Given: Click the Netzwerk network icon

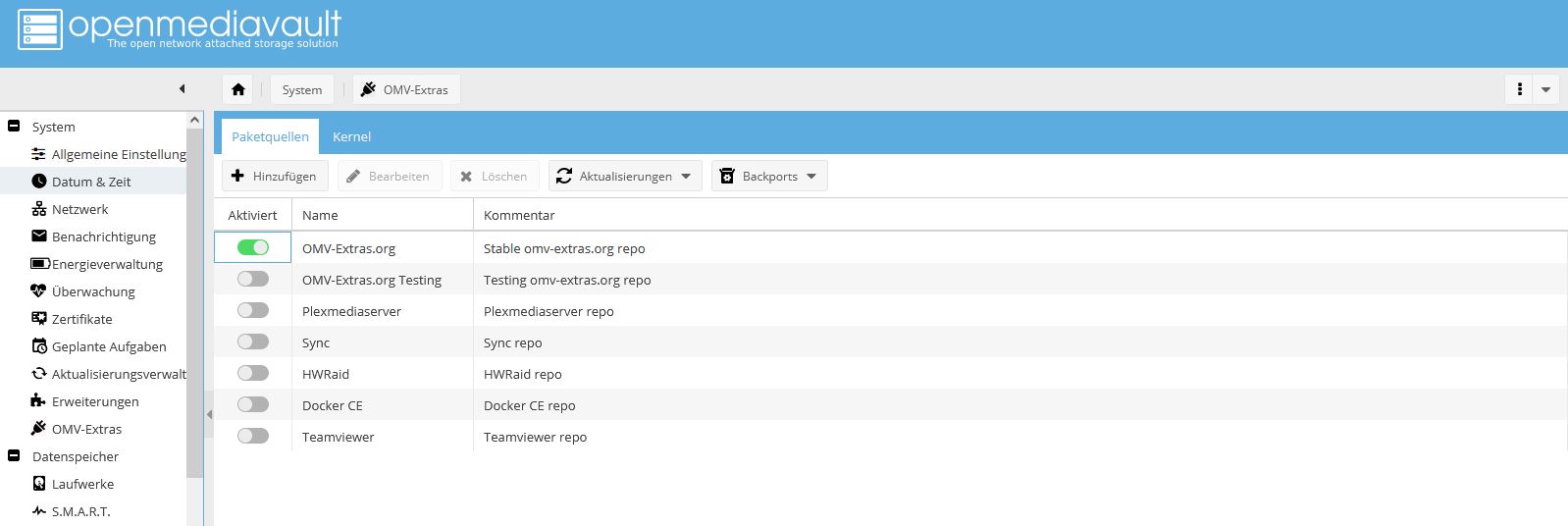Looking at the screenshot, I should [39, 209].
